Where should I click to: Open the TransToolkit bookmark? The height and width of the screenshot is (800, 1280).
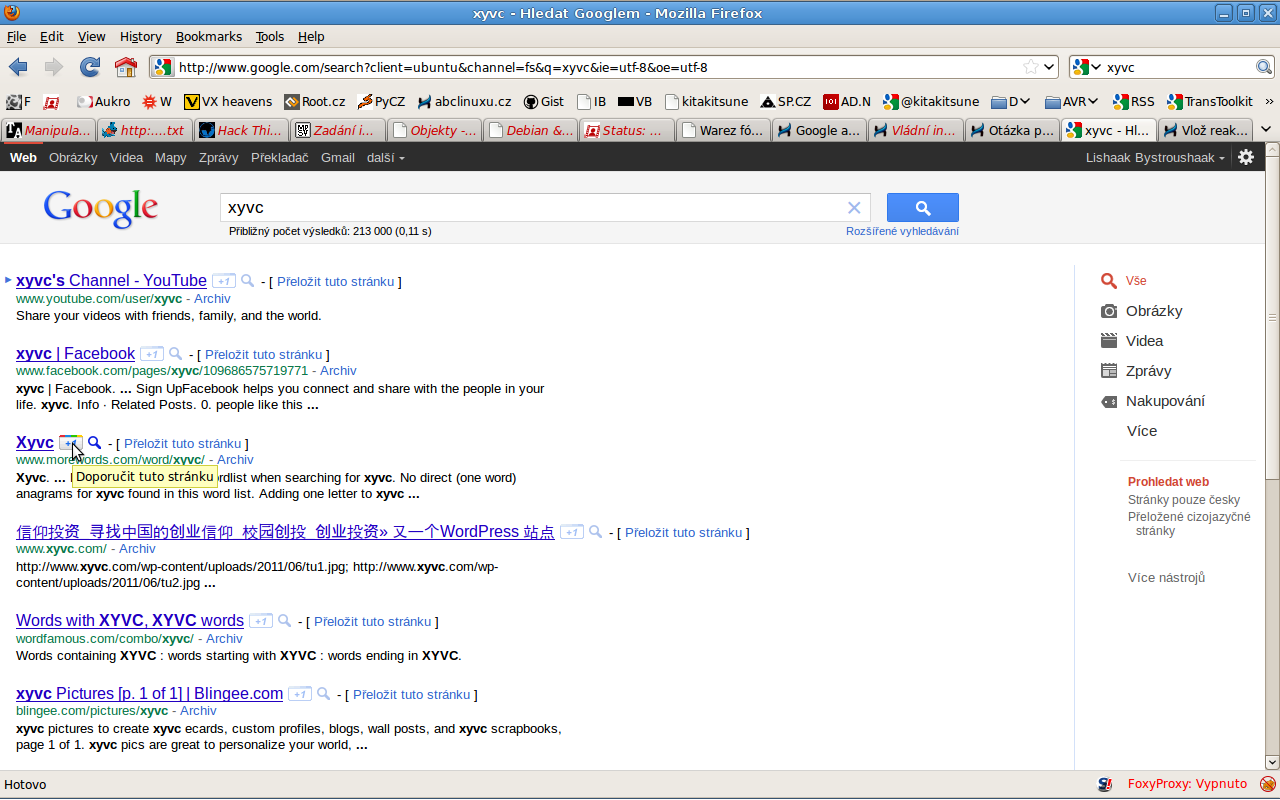coord(1209,101)
